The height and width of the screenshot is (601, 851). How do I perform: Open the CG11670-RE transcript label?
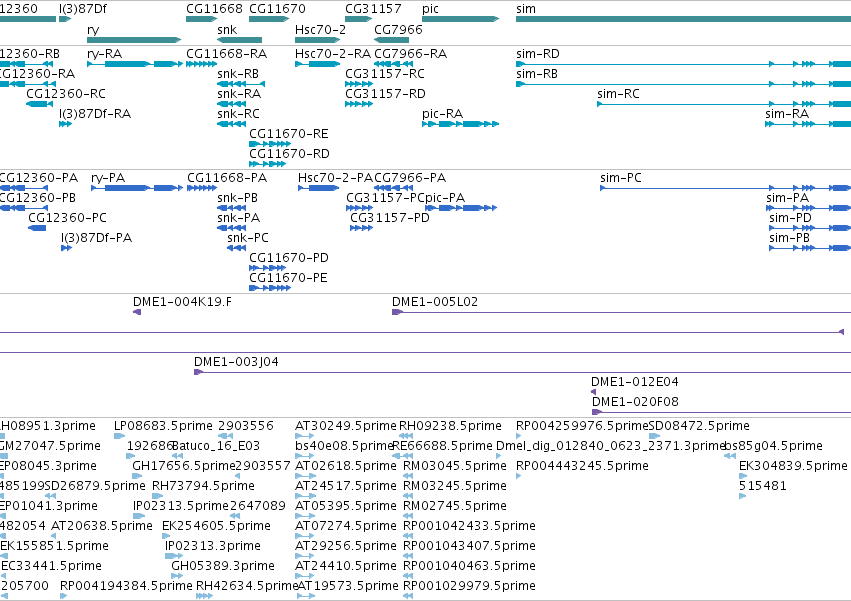[289, 134]
